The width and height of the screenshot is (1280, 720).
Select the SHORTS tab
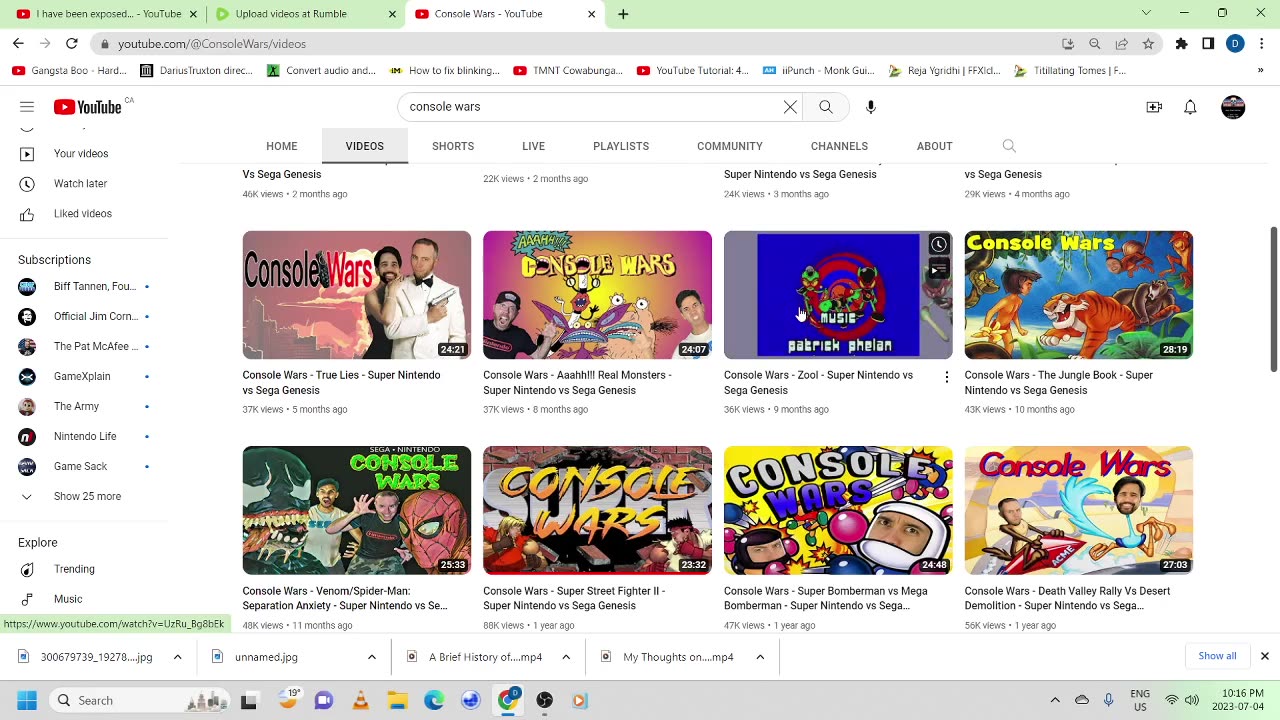click(x=453, y=146)
